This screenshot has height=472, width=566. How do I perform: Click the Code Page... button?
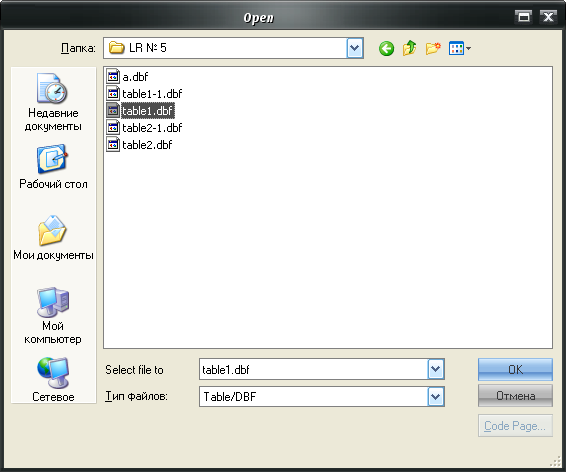[x=515, y=426]
